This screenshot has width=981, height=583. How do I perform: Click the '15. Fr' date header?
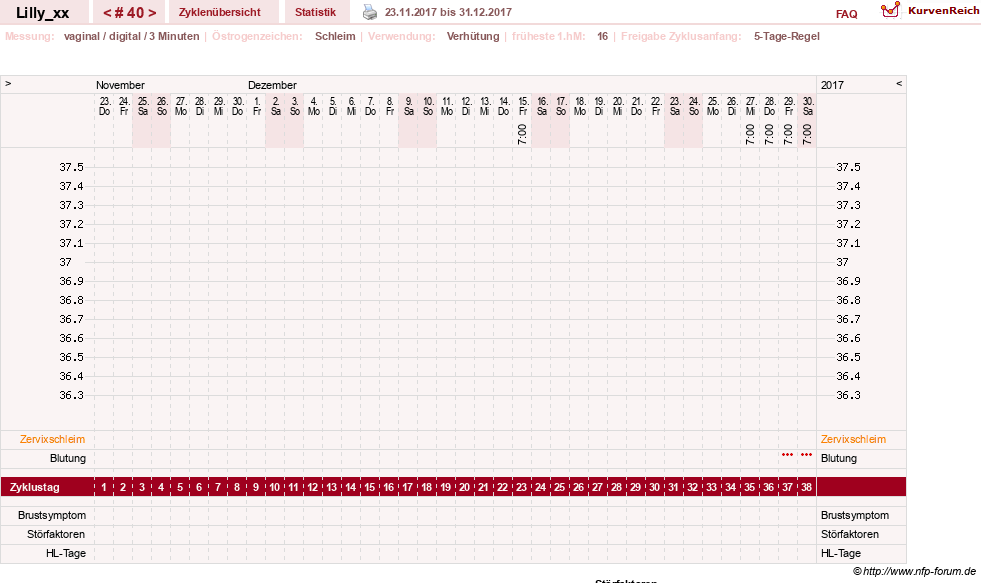point(523,106)
